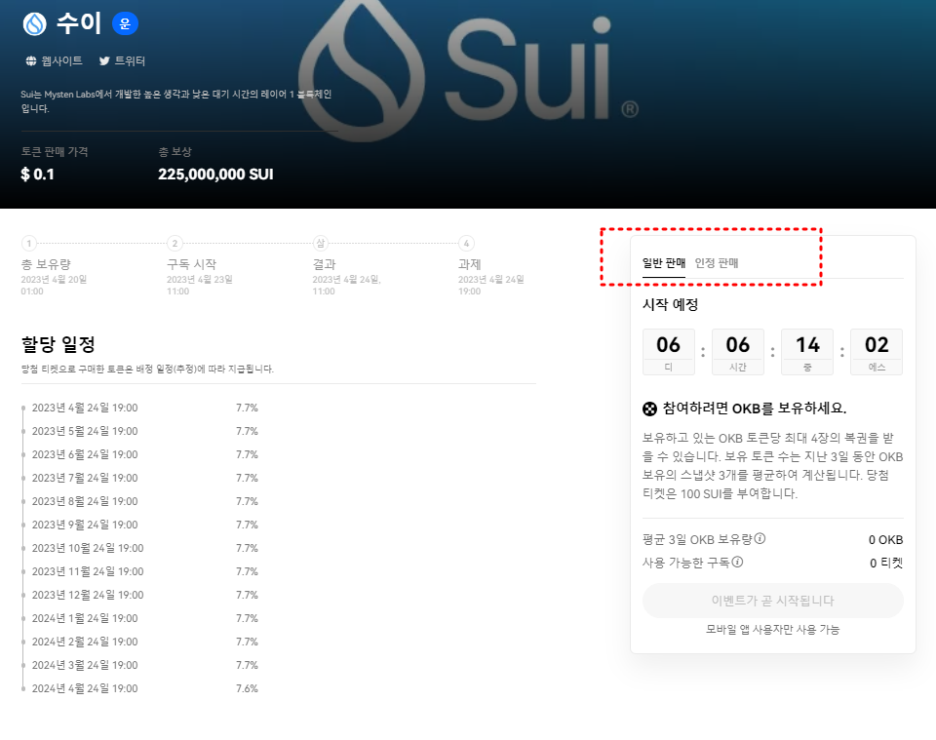Screen dimensions: 936x740
Task: Click the 225,000,000 SUI total reward value
Action: pos(215,174)
